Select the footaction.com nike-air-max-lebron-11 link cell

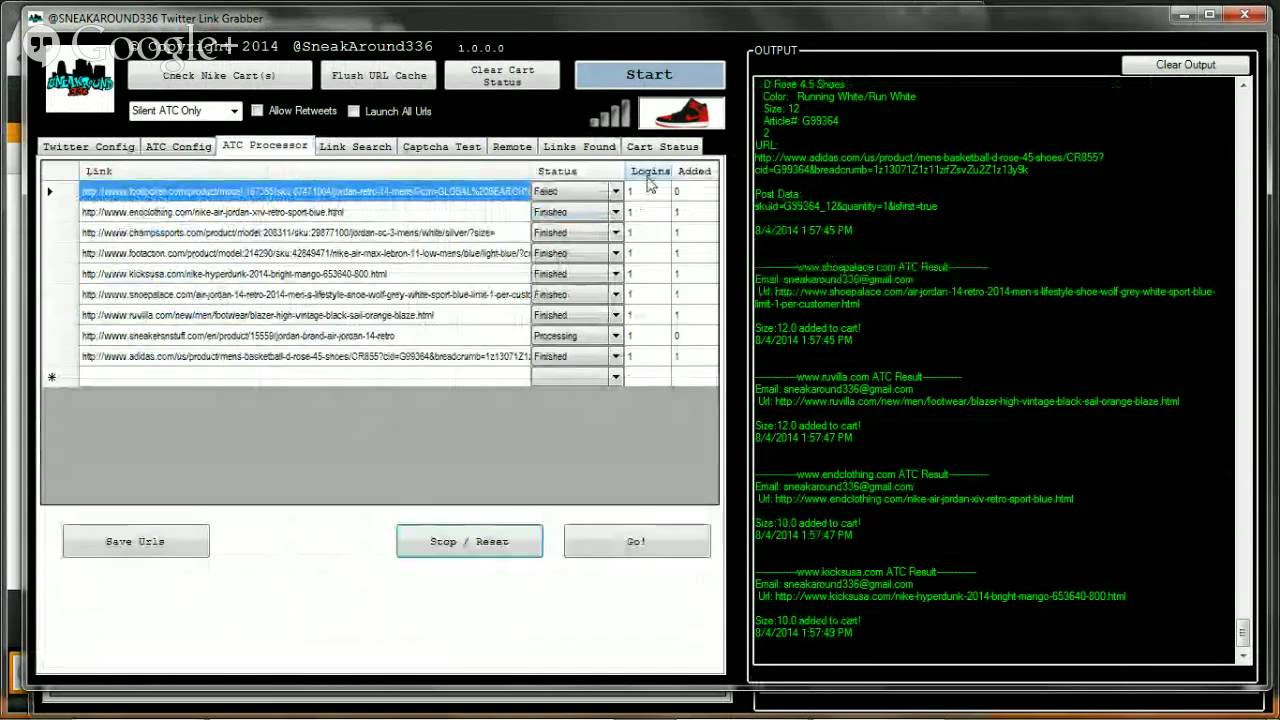[305, 253]
